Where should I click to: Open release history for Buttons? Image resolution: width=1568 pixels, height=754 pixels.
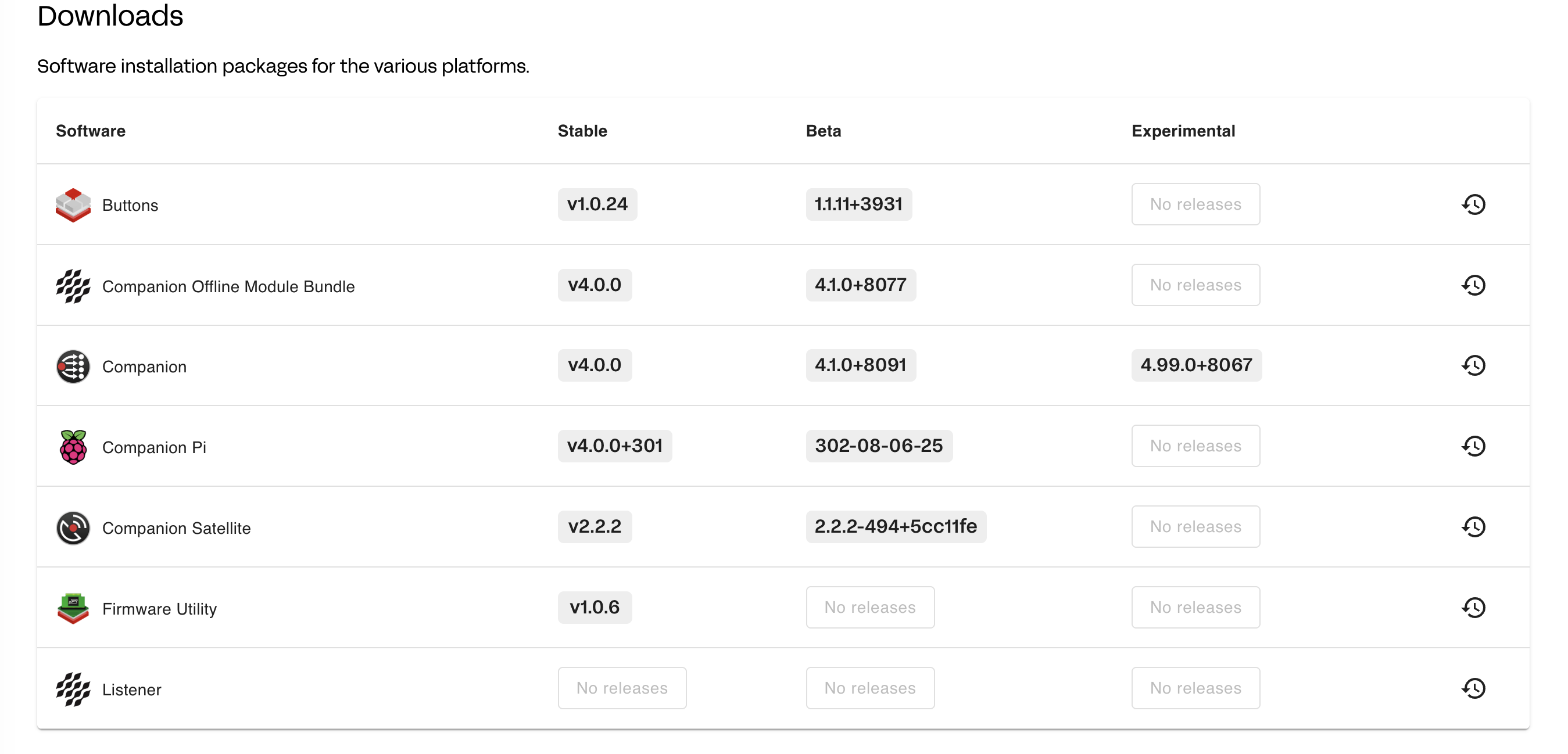[x=1473, y=204]
